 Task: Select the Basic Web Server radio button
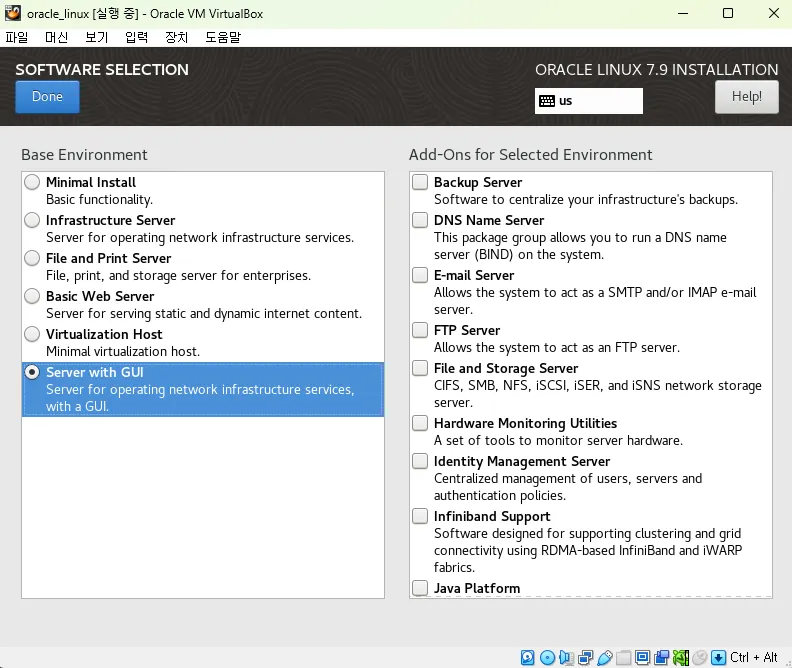[x=32, y=296]
